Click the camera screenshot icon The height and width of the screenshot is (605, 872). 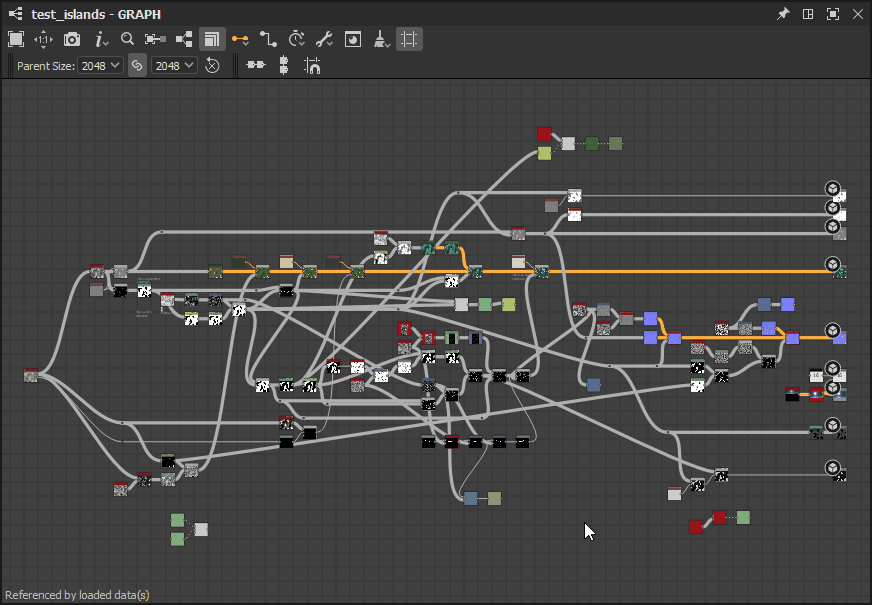(x=72, y=39)
